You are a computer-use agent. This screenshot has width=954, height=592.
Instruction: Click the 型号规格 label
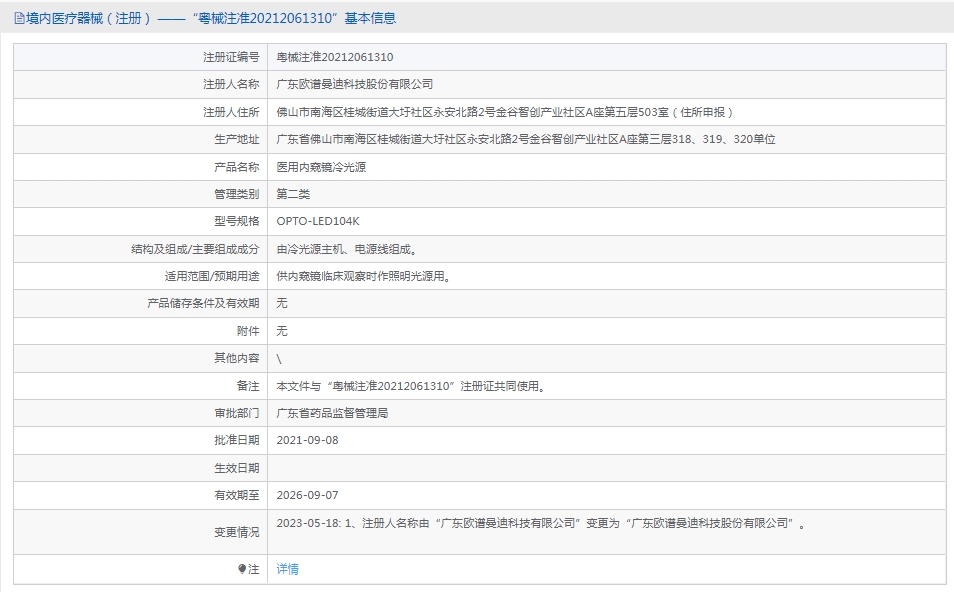click(x=237, y=221)
